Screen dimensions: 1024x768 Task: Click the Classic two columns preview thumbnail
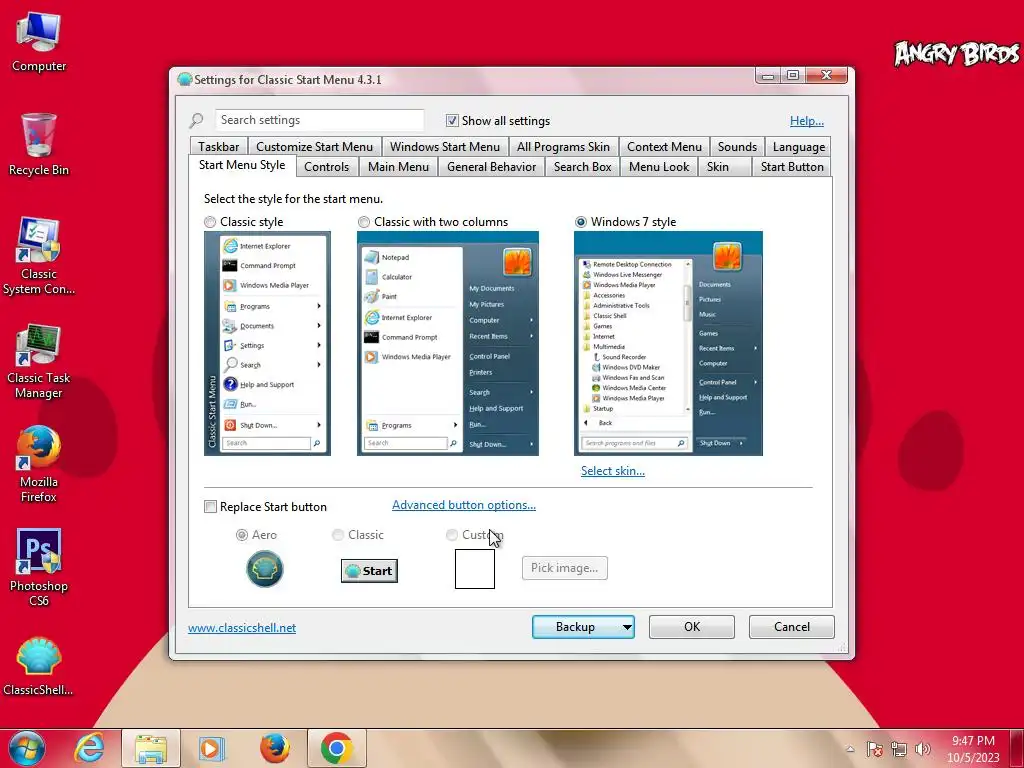448,344
